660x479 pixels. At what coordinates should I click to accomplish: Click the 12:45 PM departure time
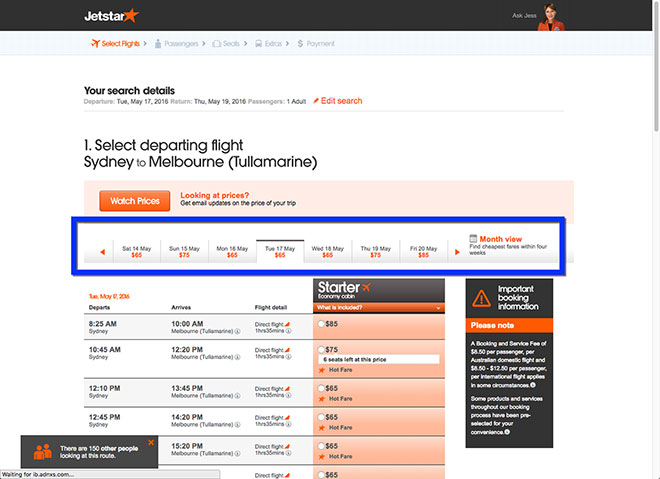click(x=104, y=417)
